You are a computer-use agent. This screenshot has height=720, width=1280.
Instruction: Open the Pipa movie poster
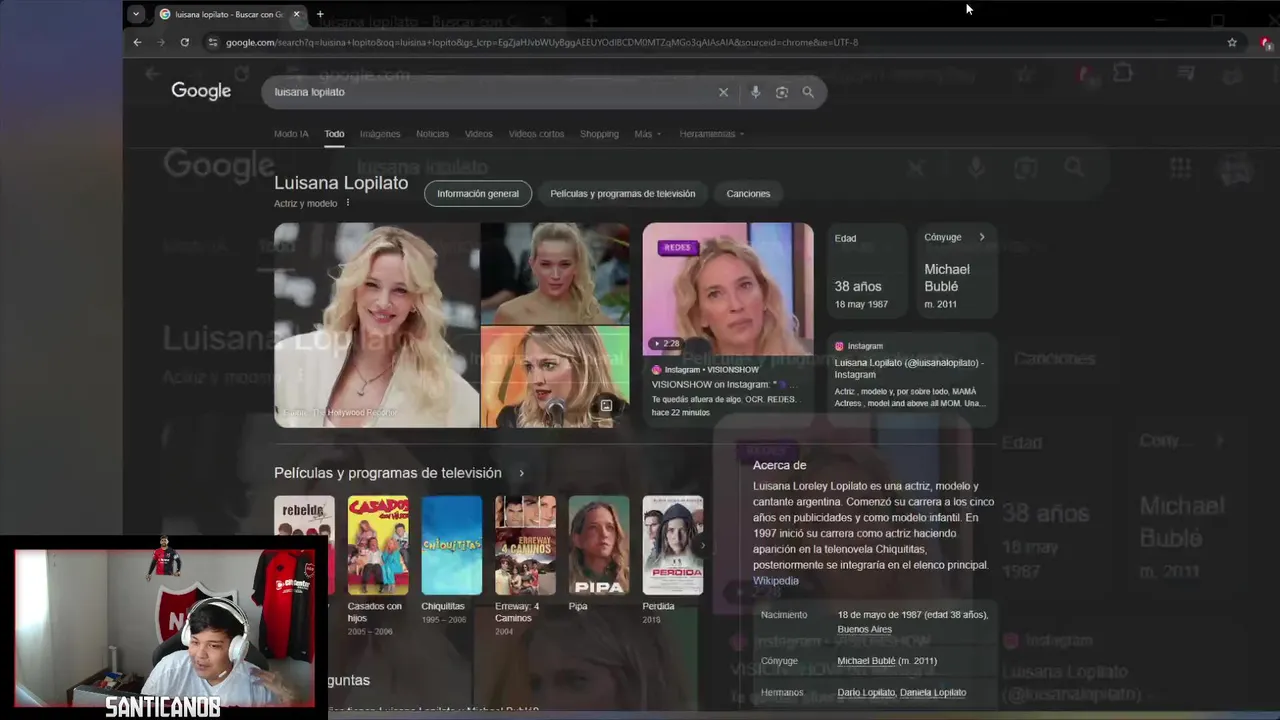(x=599, y=545)
